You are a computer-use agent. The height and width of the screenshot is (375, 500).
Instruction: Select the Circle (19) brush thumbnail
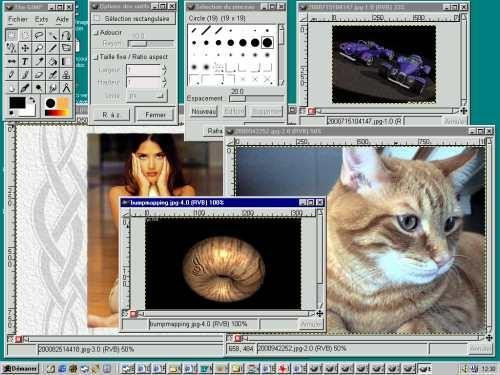click(267, 43)
